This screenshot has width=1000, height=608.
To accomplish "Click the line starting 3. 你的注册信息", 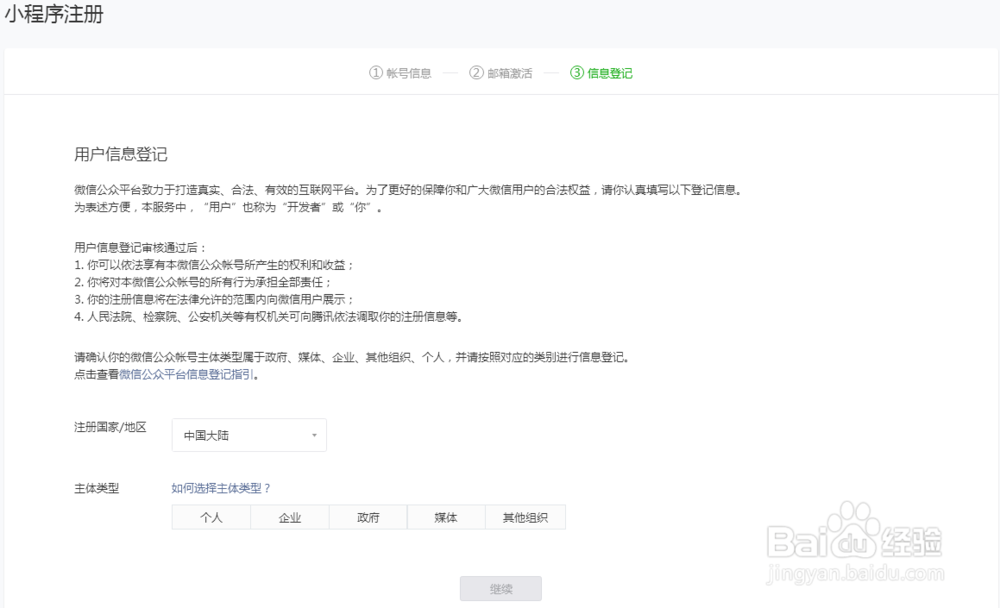I will click(x=214, y=299).
